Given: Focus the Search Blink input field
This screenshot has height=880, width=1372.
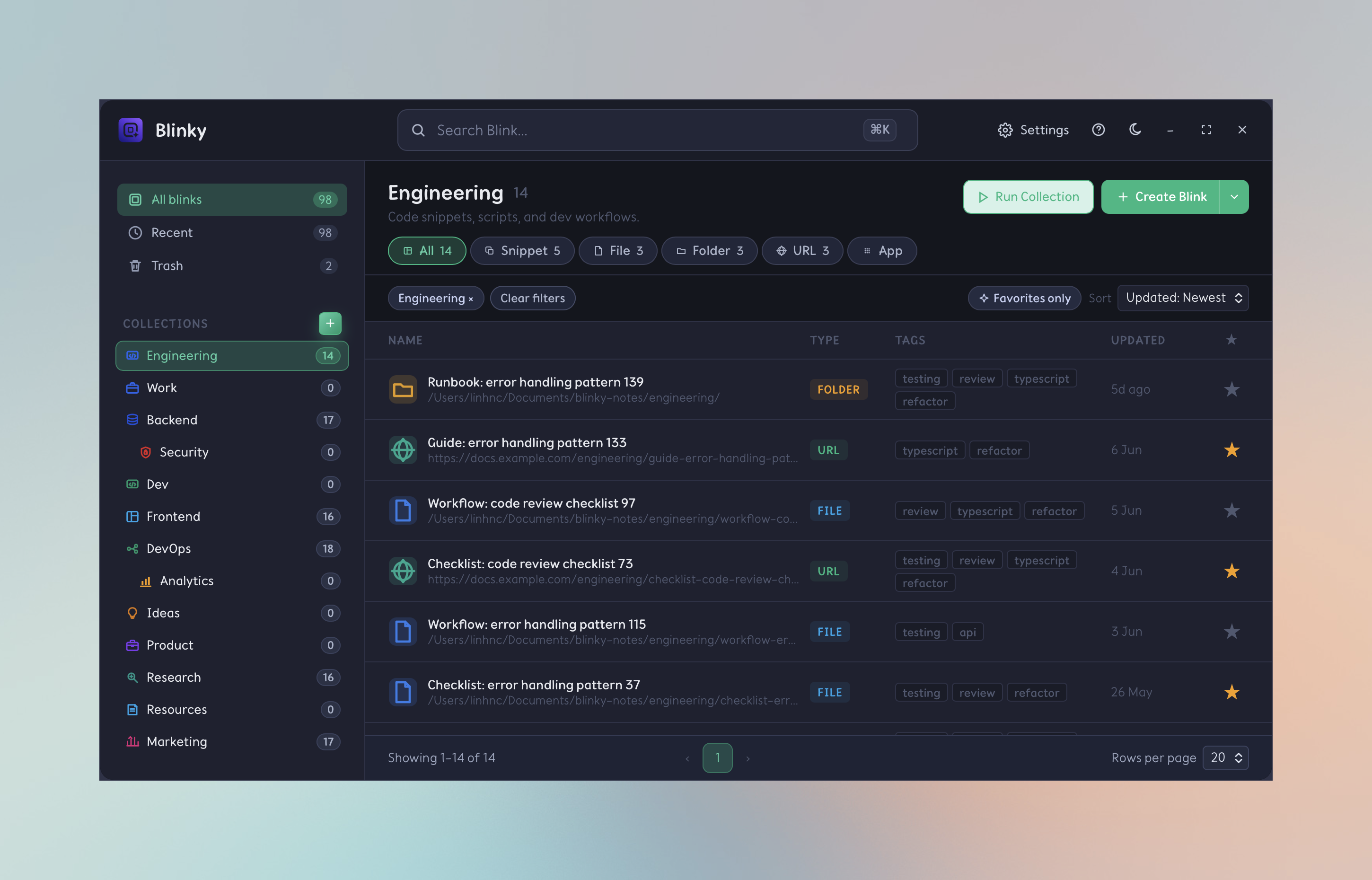Looking at the screenshot, I should 657,130.
